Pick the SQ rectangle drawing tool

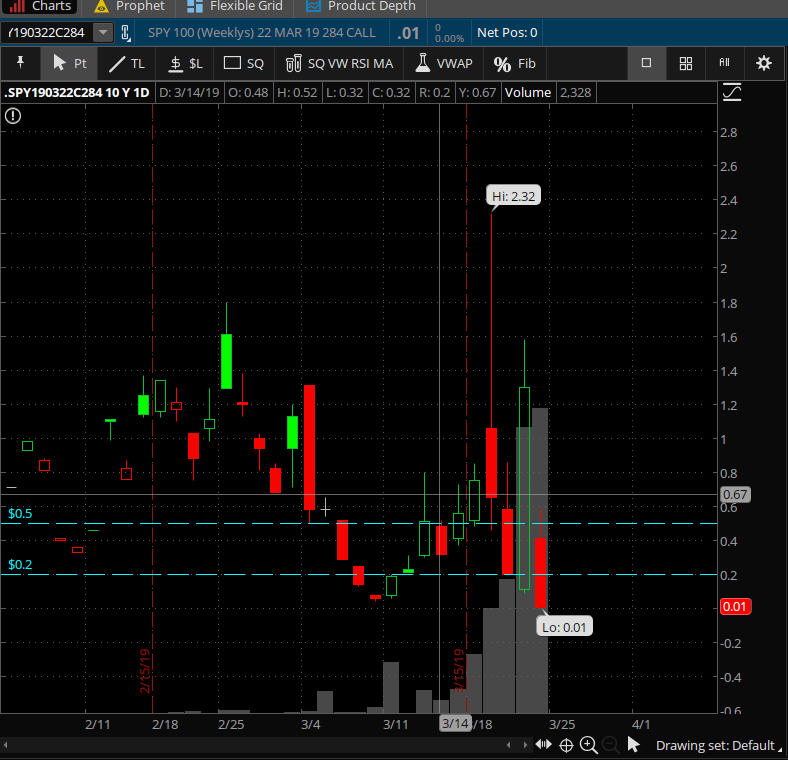(244, 63)
